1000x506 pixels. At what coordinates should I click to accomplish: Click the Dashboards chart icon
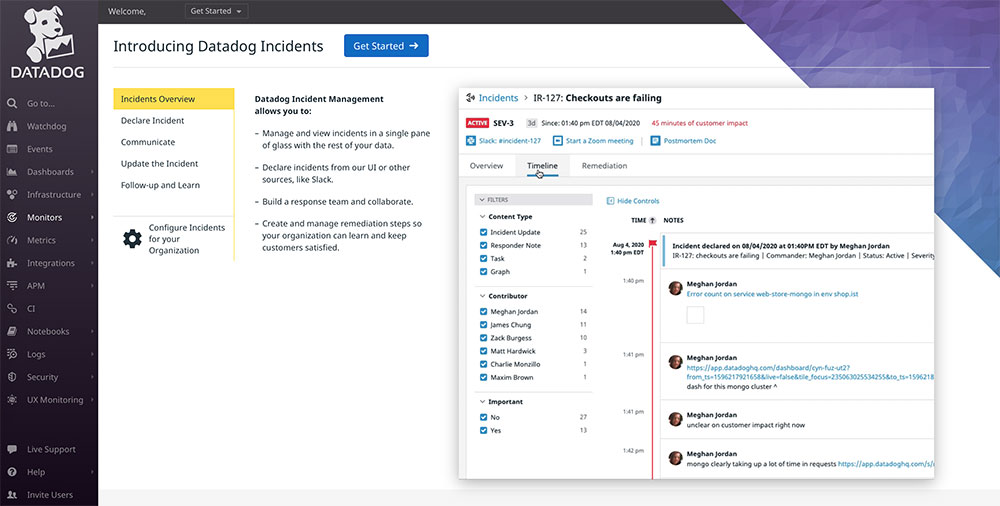pyautogui.click(x=11, y=172)
